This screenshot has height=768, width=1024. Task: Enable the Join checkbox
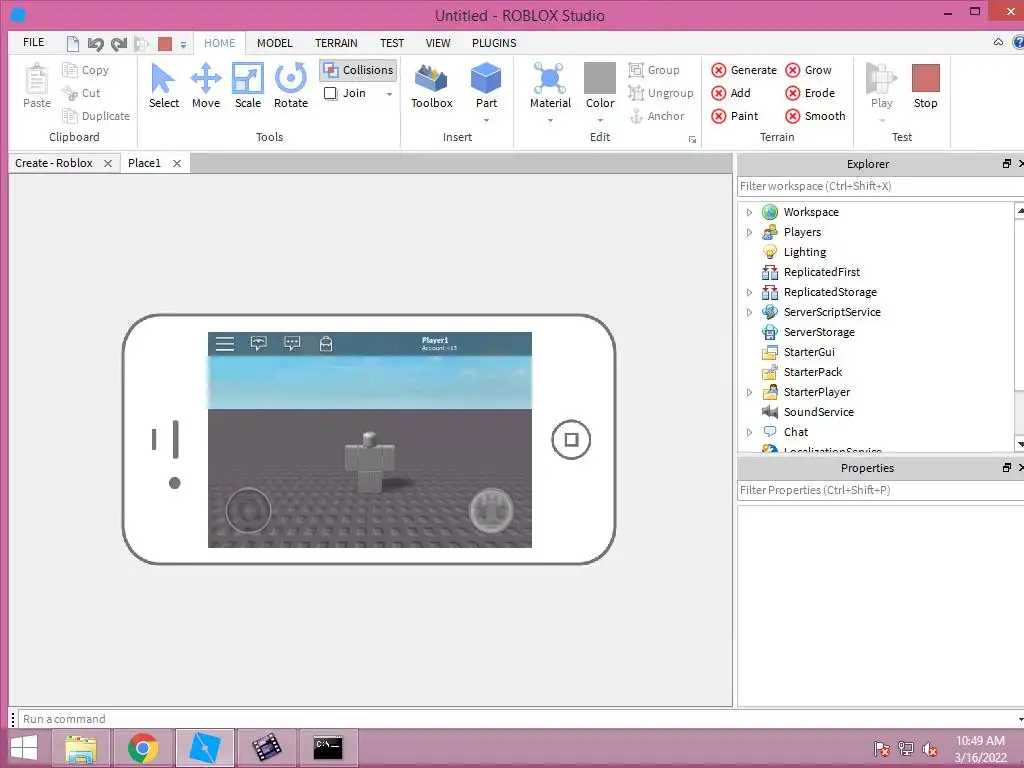pyautogui.click(x=330, y=93)
